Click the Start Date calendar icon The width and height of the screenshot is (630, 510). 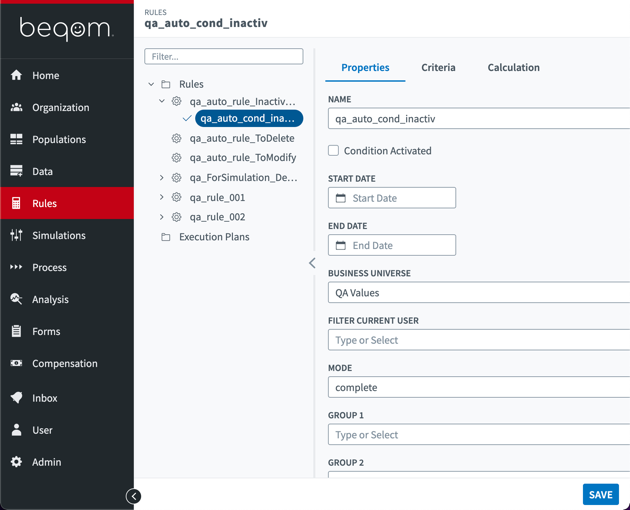[x=341, y=198]
